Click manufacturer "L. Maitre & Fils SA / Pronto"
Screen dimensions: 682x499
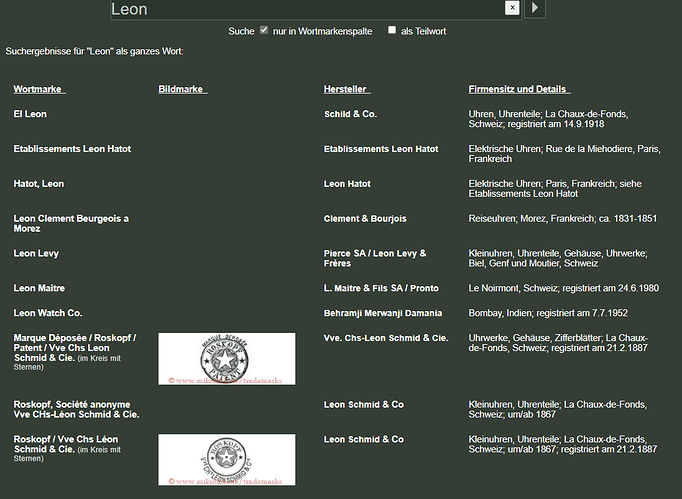[381, 288]
